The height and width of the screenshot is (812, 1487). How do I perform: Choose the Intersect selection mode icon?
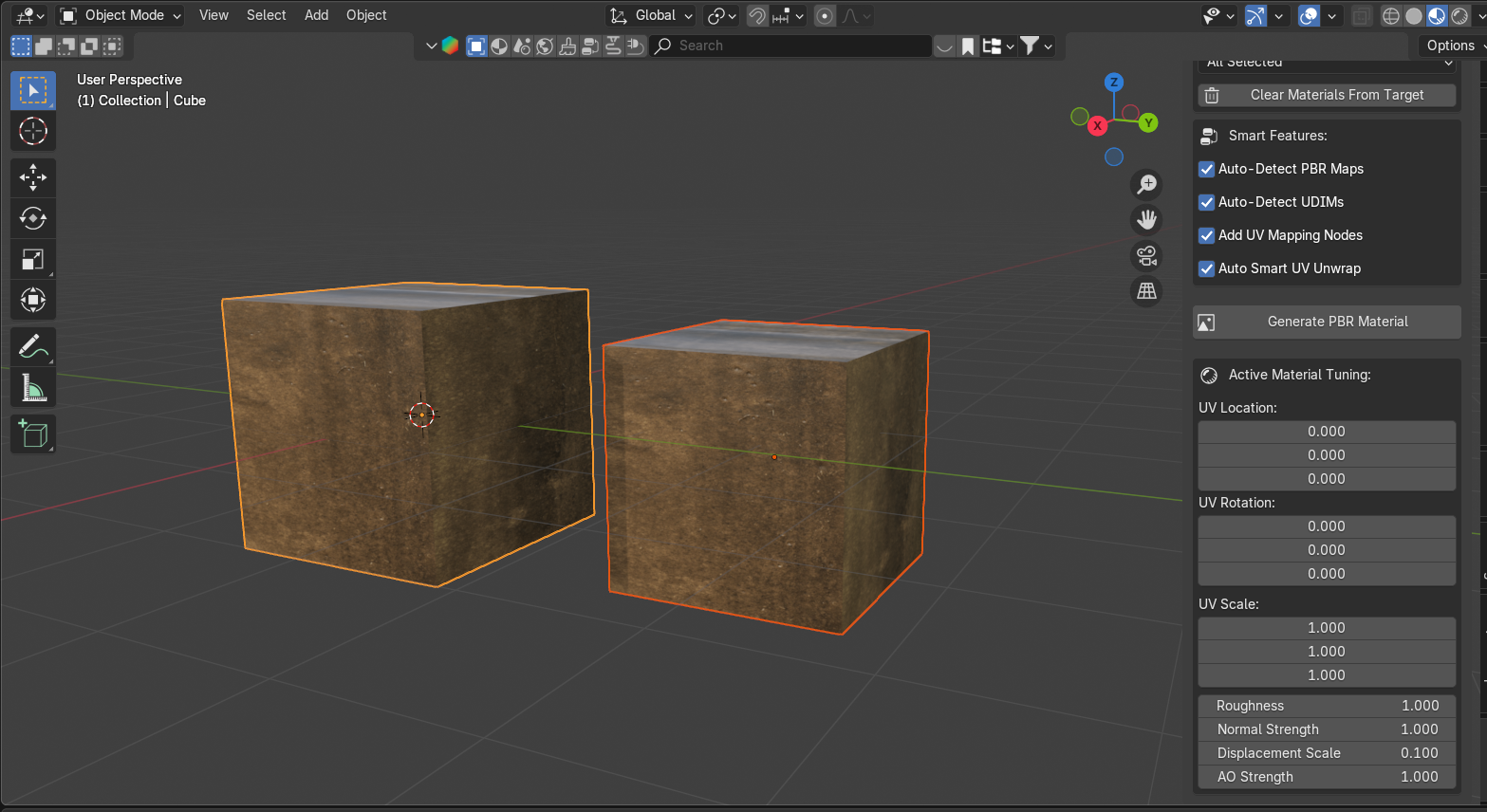tap(112, 46)
